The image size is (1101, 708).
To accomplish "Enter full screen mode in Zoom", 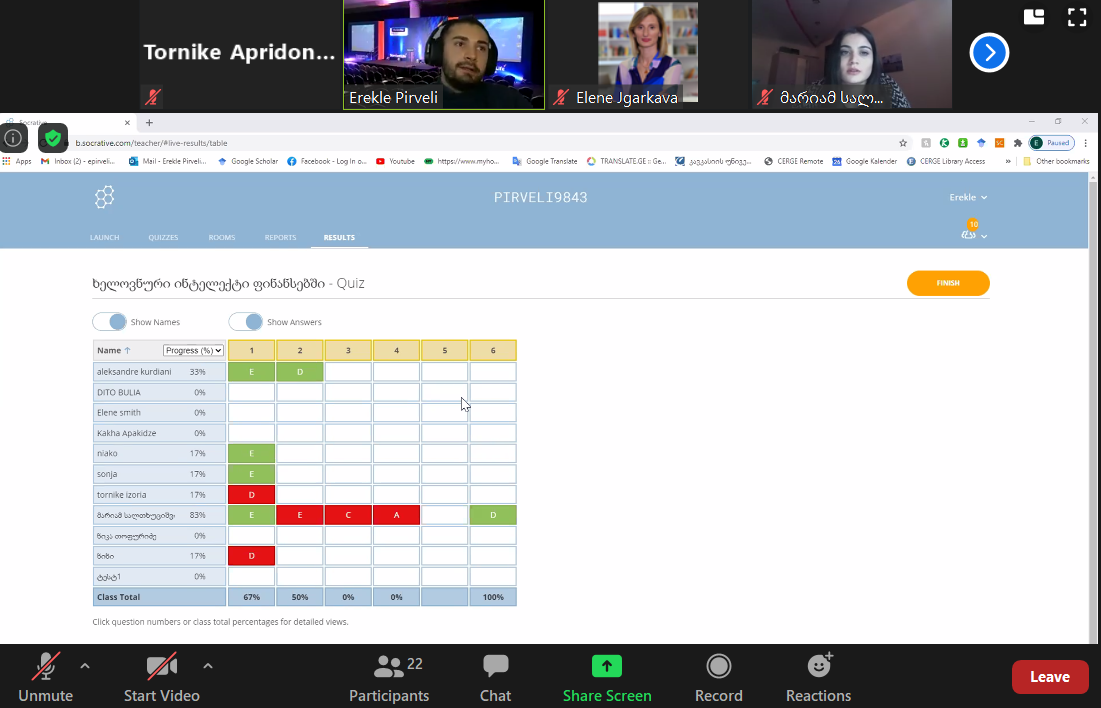I will [1076, 17].
